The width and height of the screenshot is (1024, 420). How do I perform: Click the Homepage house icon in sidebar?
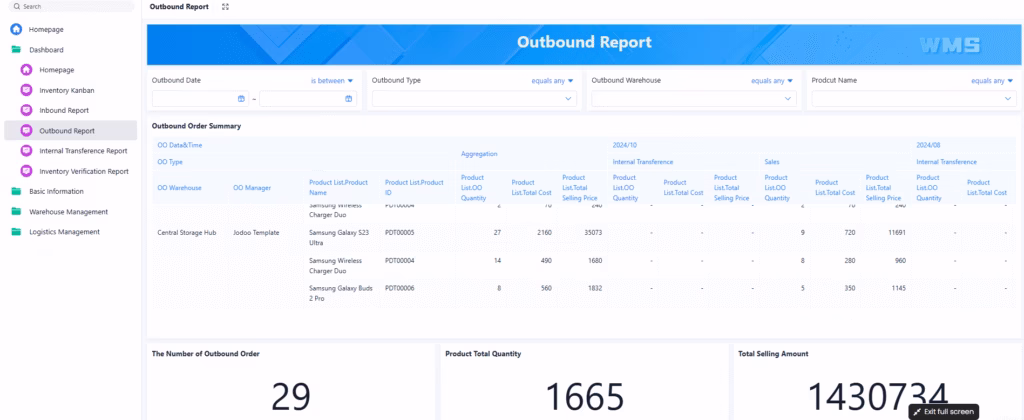coord(16,29)
